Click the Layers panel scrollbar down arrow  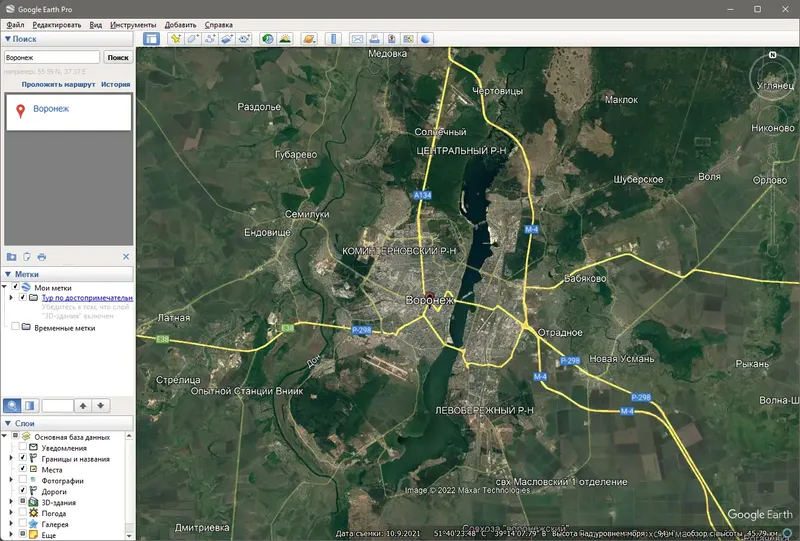pos(129,535)
